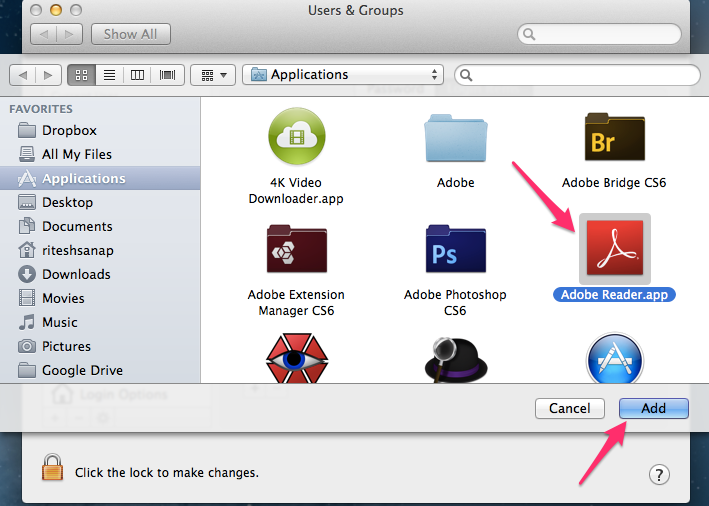This screenshot has height=506, width=709.
Task: Open the Adobe folder icon
Action: 455,138
